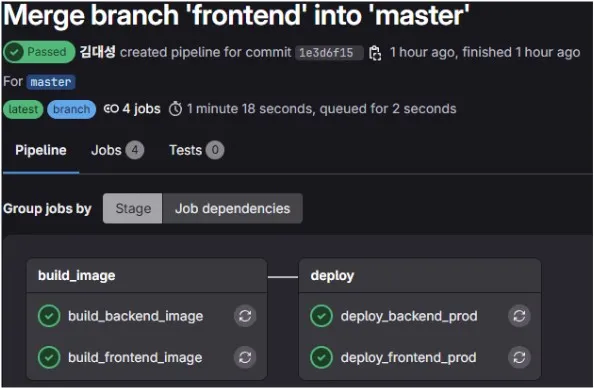Open the Jobs tab
Screen dimensions: 594x388
(117, 150)
